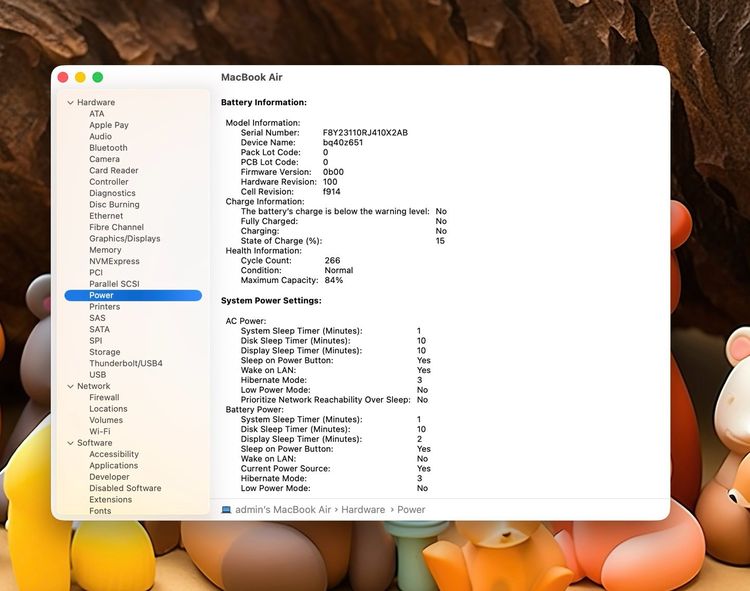
Task: Open Volumes under Network
Action: coord(106,420)
